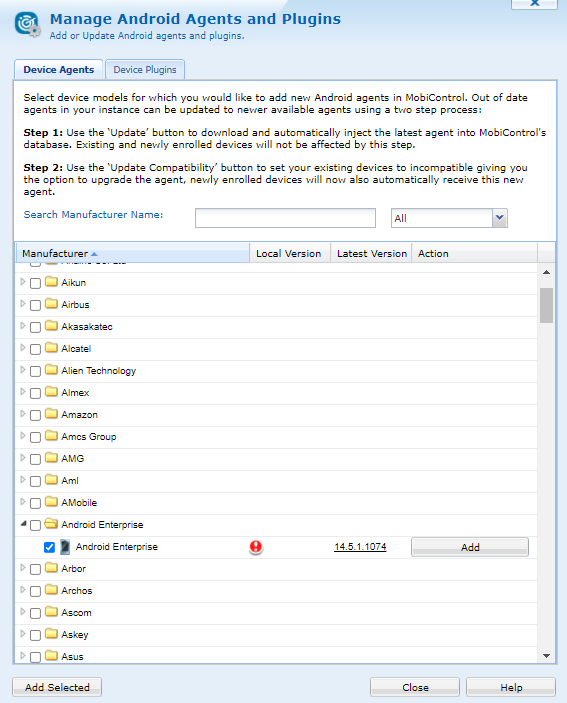Expand the Akasakatec tree node
The height and width of the screenshot is (703, 567).
coord(23,326)
